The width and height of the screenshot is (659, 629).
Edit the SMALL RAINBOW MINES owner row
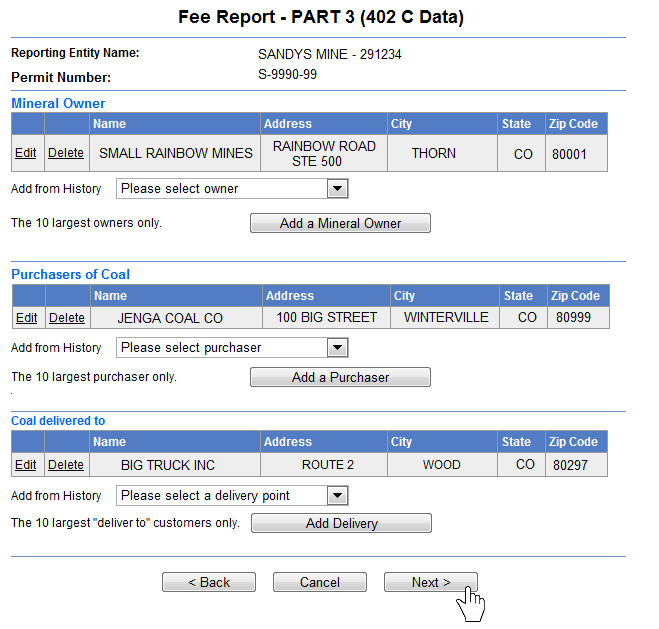tap(26, 153)
